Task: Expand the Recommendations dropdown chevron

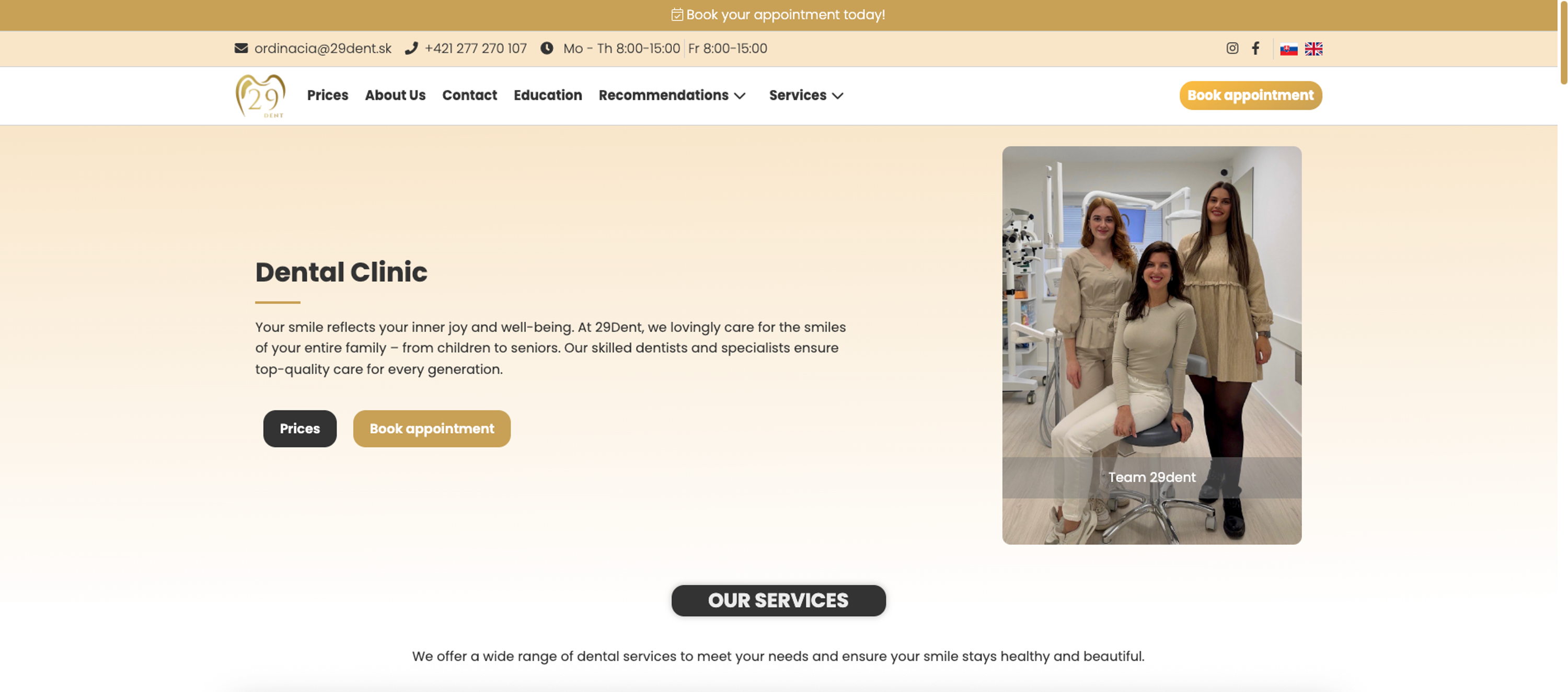Action: [740, 96]
